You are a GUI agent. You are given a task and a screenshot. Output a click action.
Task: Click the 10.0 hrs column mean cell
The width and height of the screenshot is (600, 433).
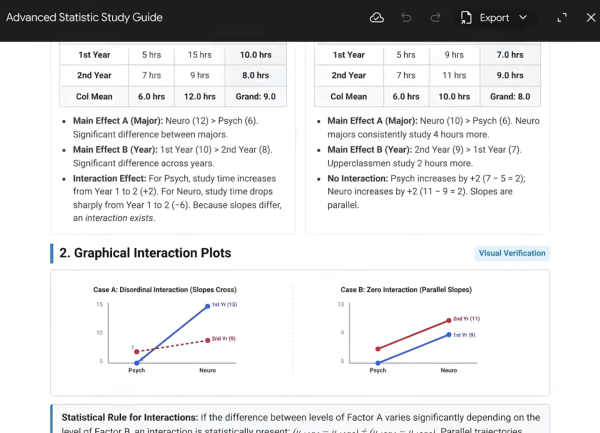pyautogui.click(x=454, y=96)
